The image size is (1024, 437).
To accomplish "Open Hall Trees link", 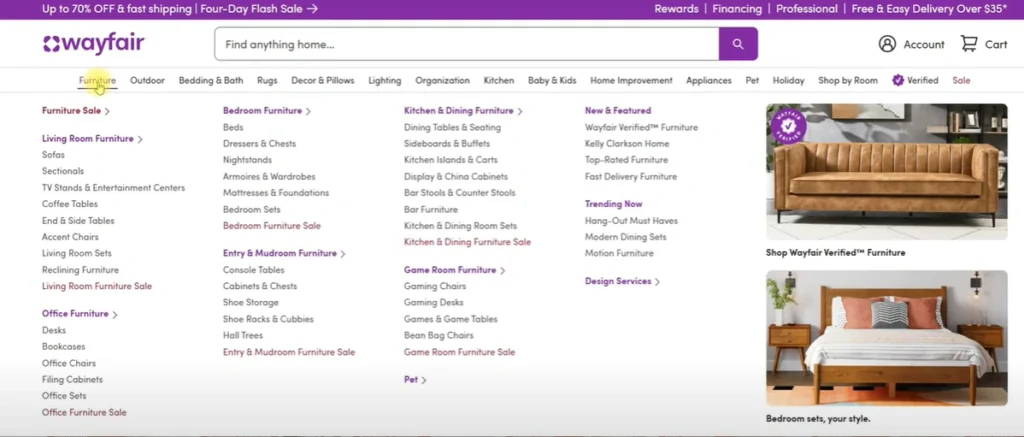I will point(243,335).
